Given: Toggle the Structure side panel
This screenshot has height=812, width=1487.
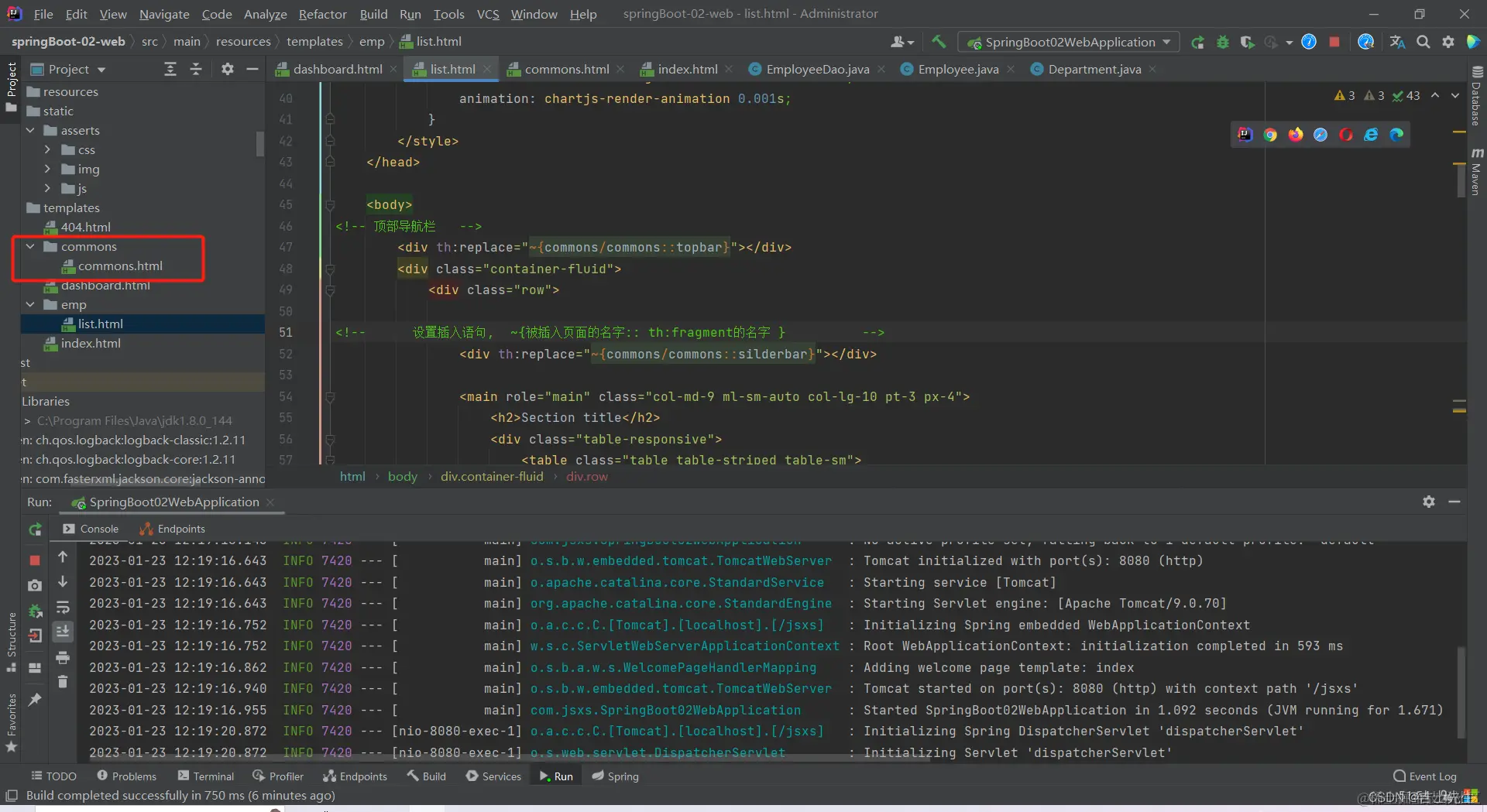Looking at the screenshot, I should 12,642.
